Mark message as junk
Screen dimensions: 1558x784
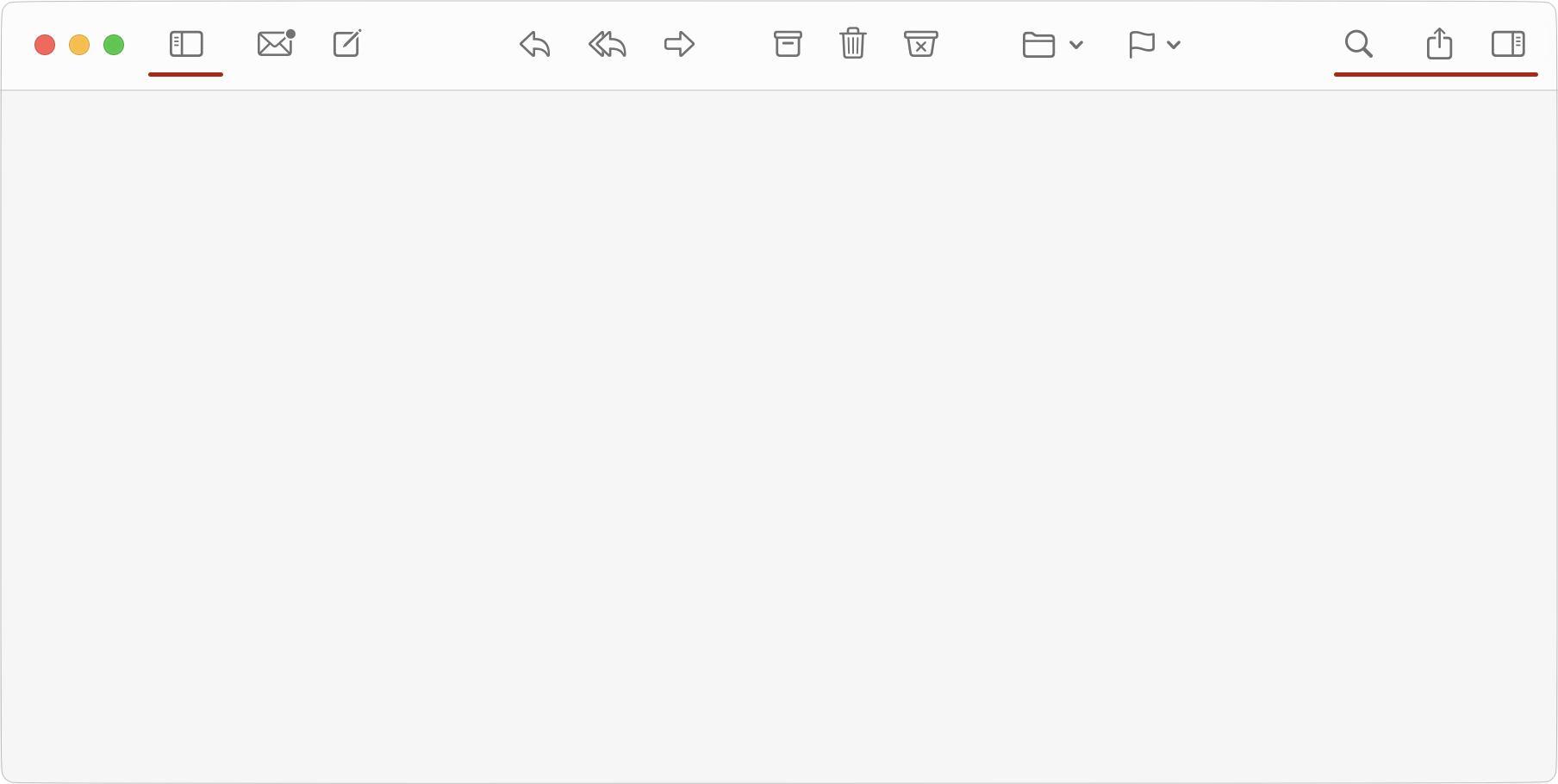tap(921, 44)
